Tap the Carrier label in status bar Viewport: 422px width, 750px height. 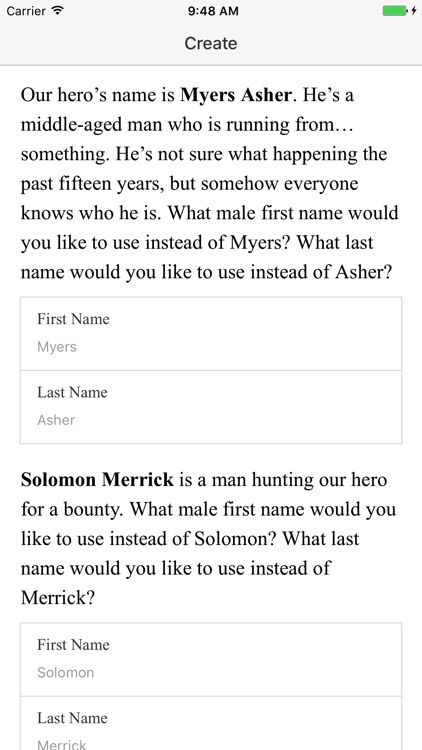(26, 11)
